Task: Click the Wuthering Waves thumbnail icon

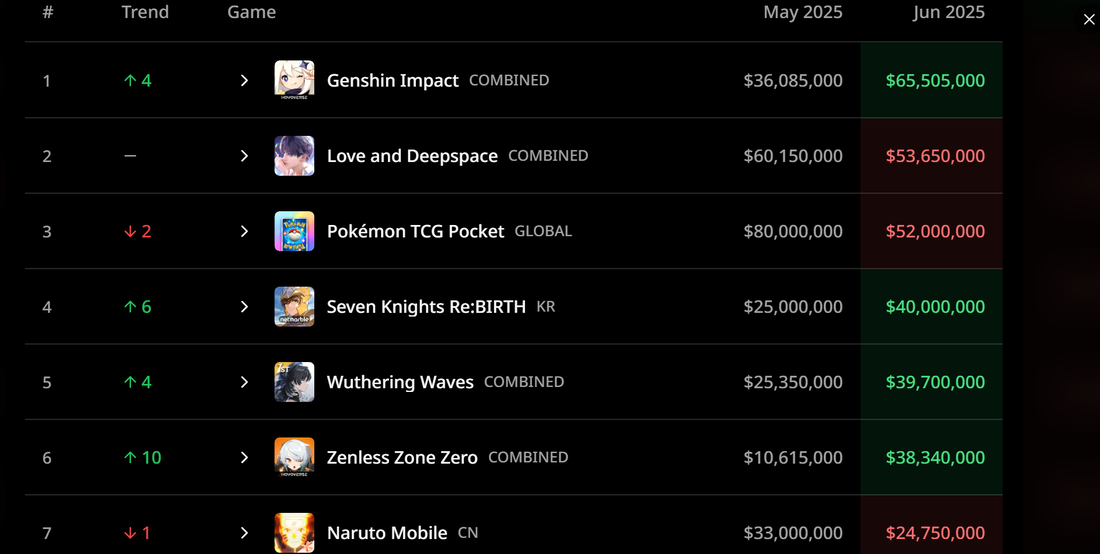Action: 294,382
